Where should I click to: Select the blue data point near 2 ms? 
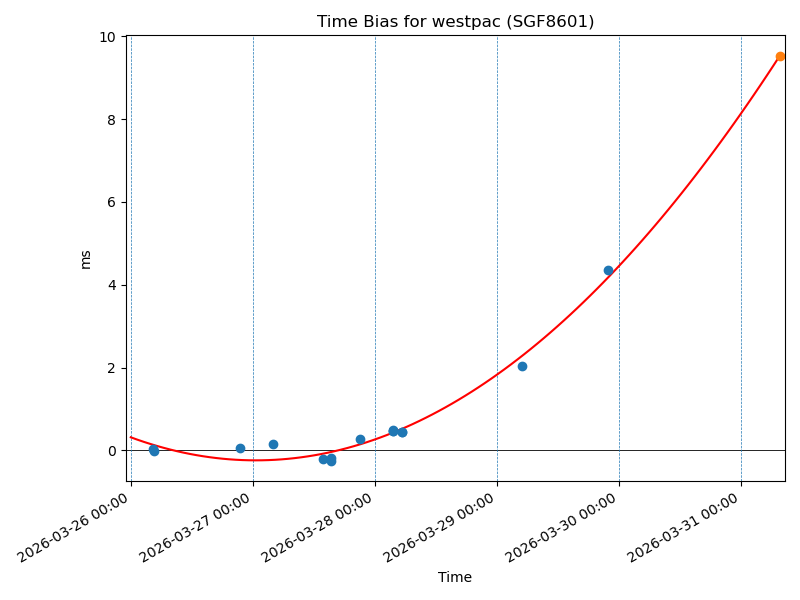[522, 366]
